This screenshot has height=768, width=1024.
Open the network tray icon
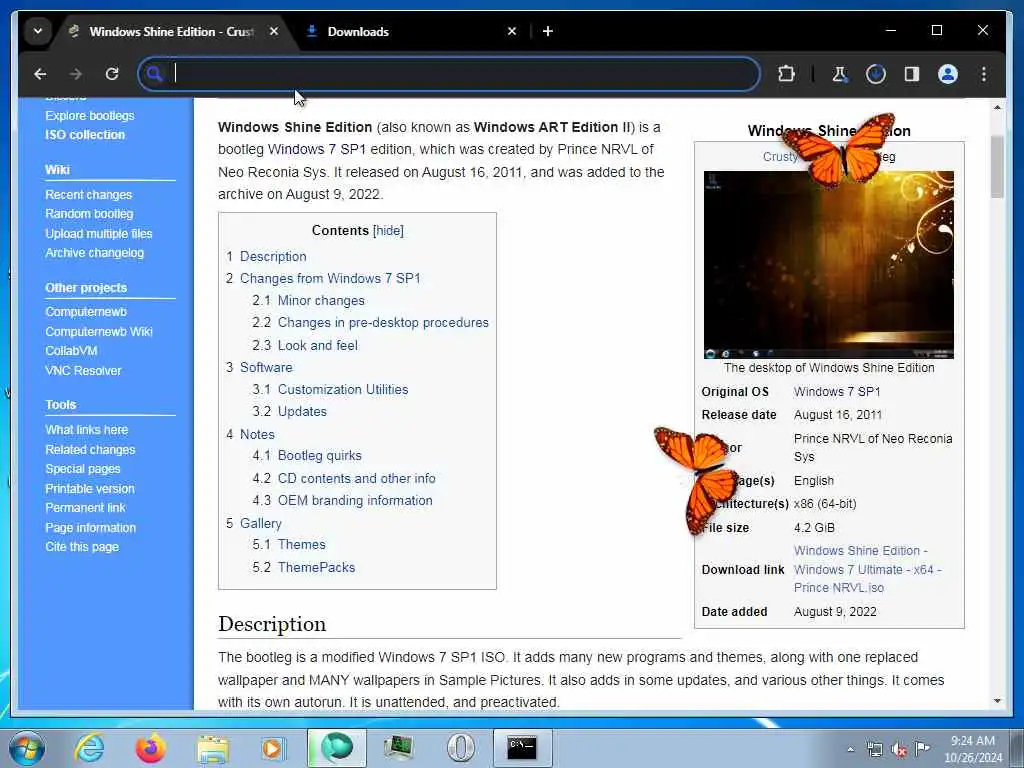(874, 750)
